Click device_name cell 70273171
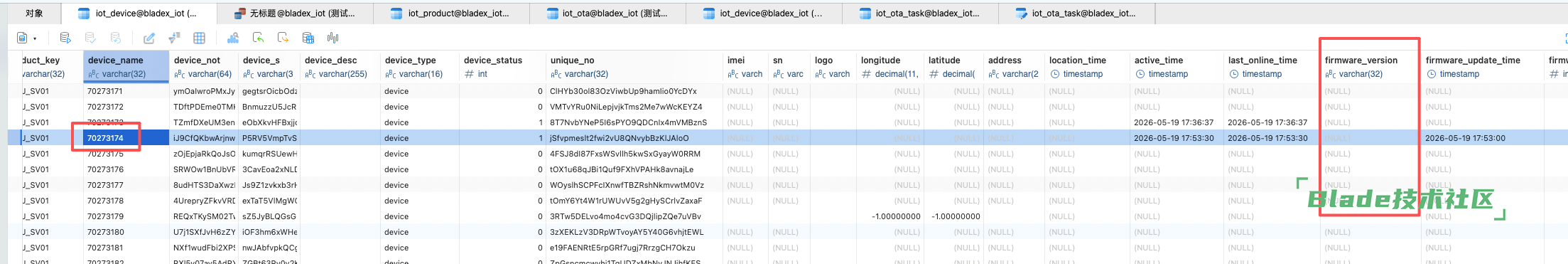The height and width of the screenshot is (264, 1568). tap(126, 91)
